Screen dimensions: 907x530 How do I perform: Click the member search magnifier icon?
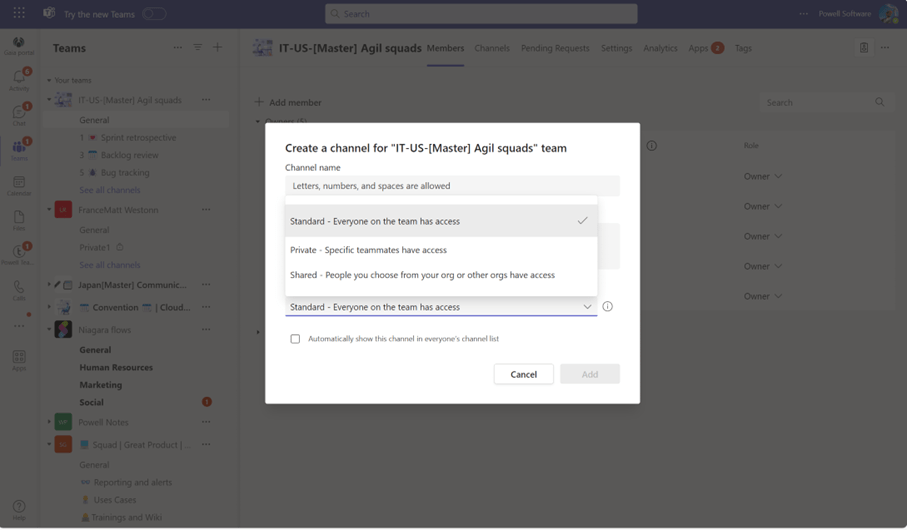pos(879,102)
